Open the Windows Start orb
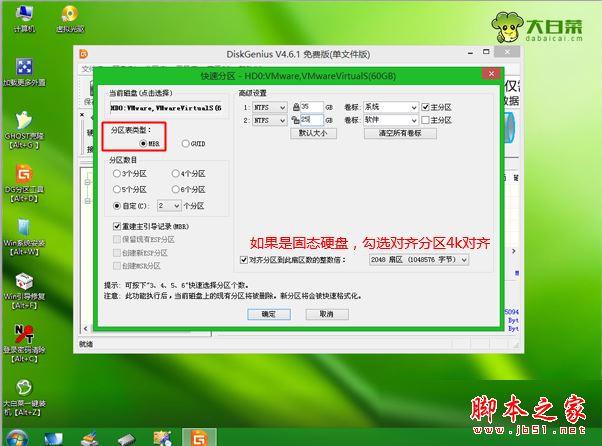The width and height of the screenshot is (602, 446). click(x=16, y=438)
